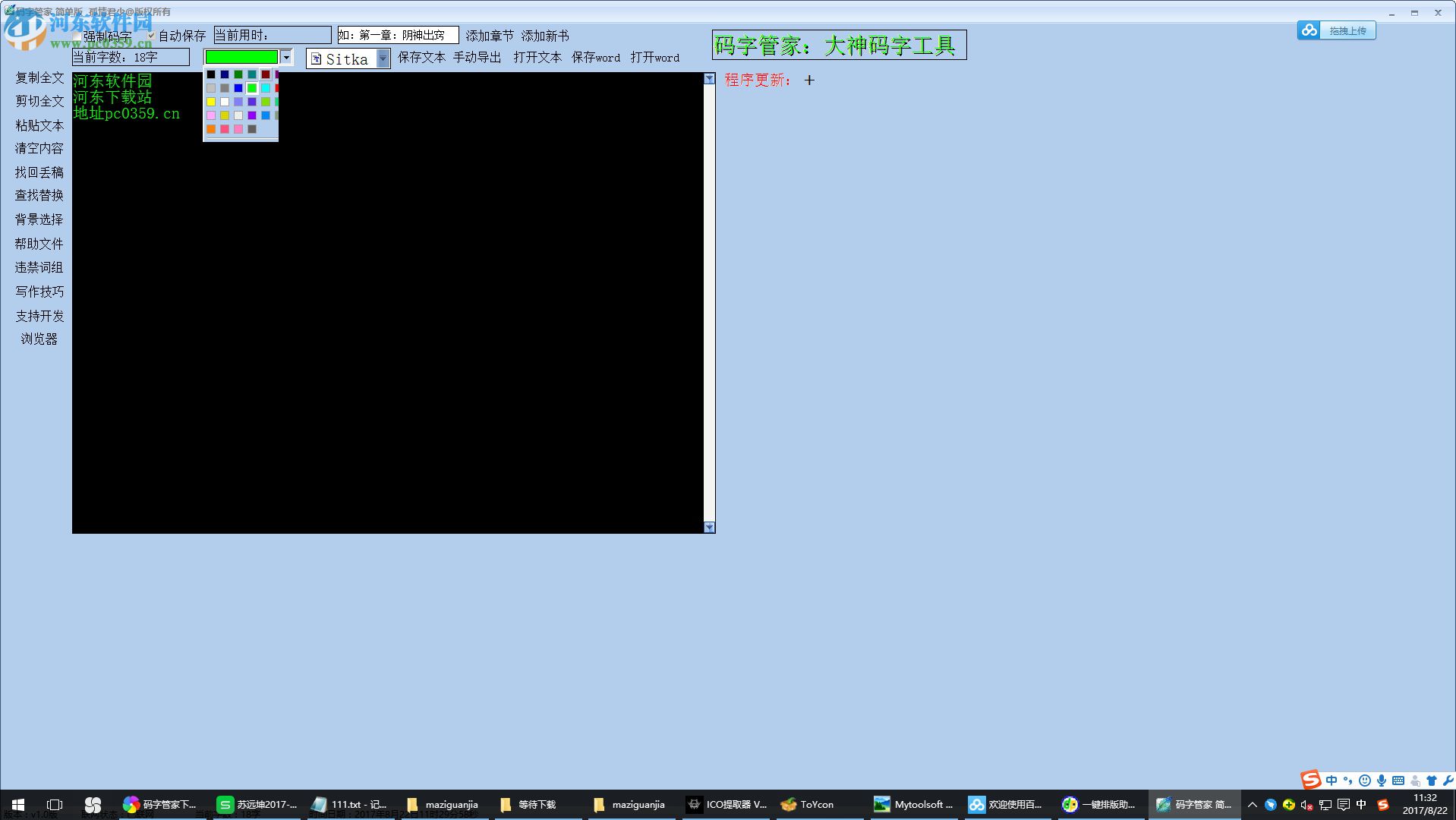The height and width of the screenshot is (820, 1456).
Task: Open 写作技巧 writing tips
Action: pyautogui.click(x=39, y=292)
